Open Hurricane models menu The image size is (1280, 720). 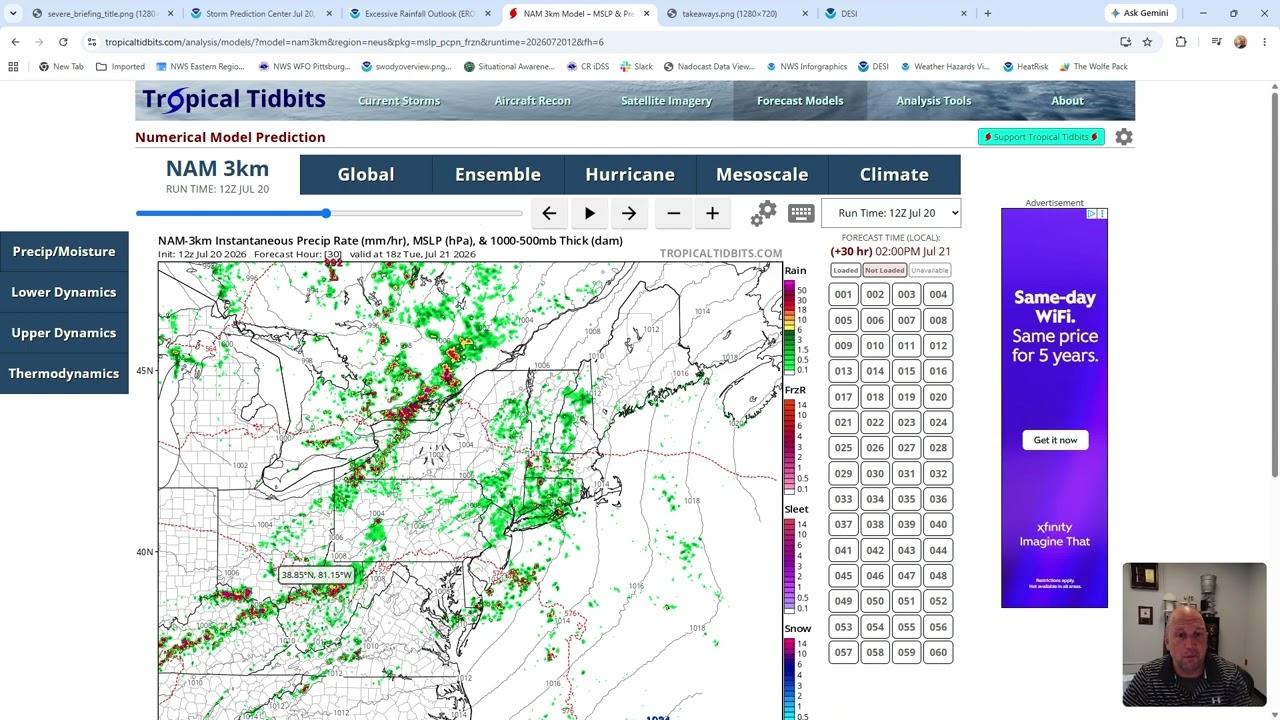(630, 174)
